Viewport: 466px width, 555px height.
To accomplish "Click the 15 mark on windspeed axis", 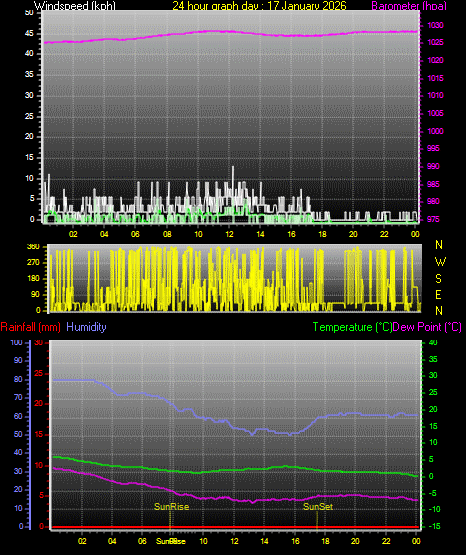I will click(x=29, y=158).
